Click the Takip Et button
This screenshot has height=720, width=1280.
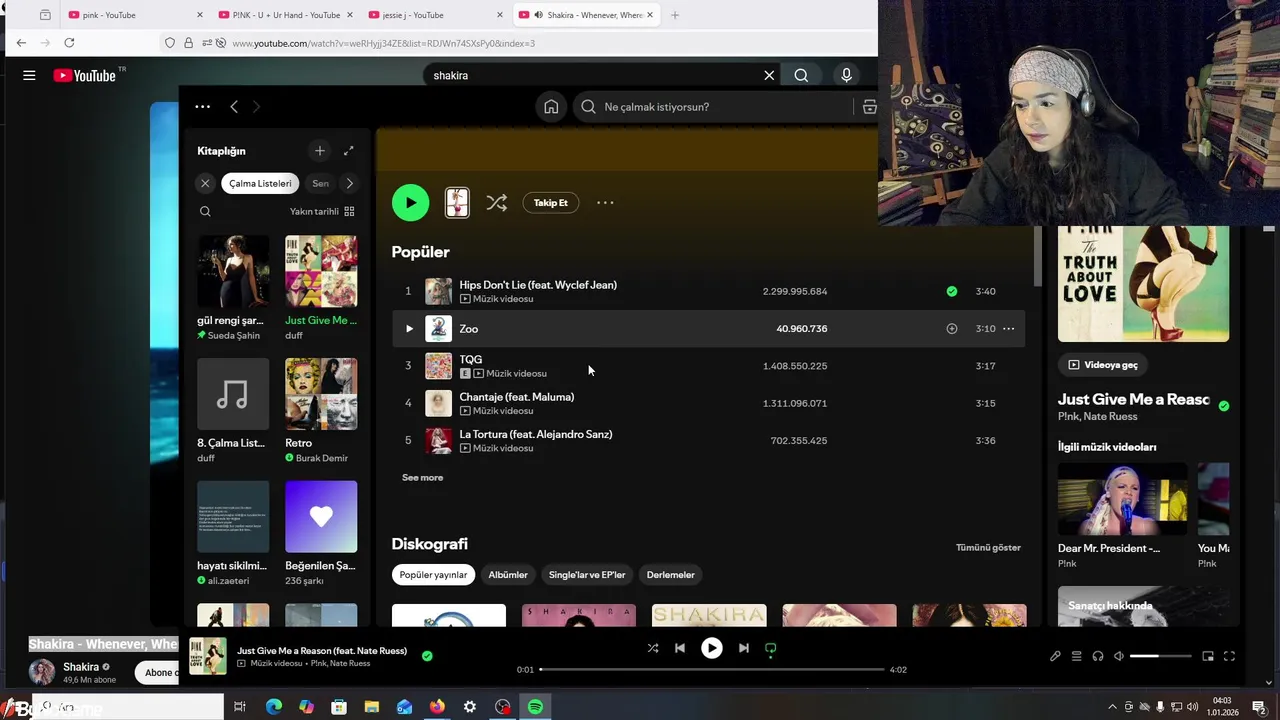coord(550,203)
